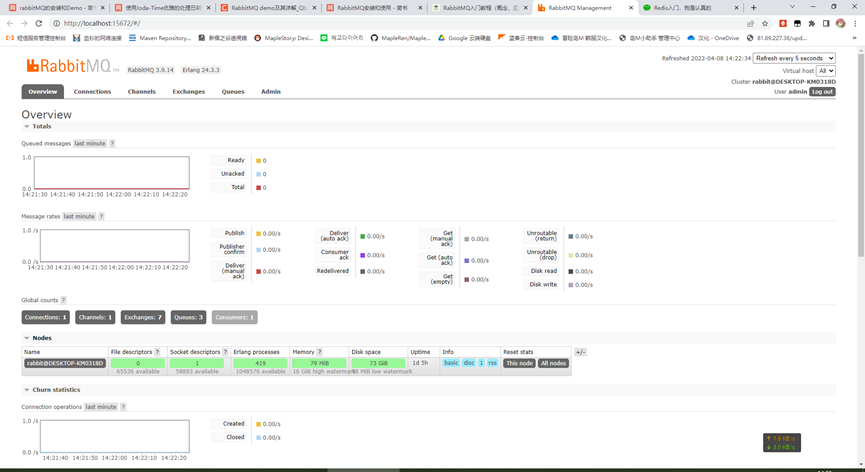The width and height of the screenshot is (865, 472).
Task: Switch to the Redis browser tab
Action: click(690, 8)
